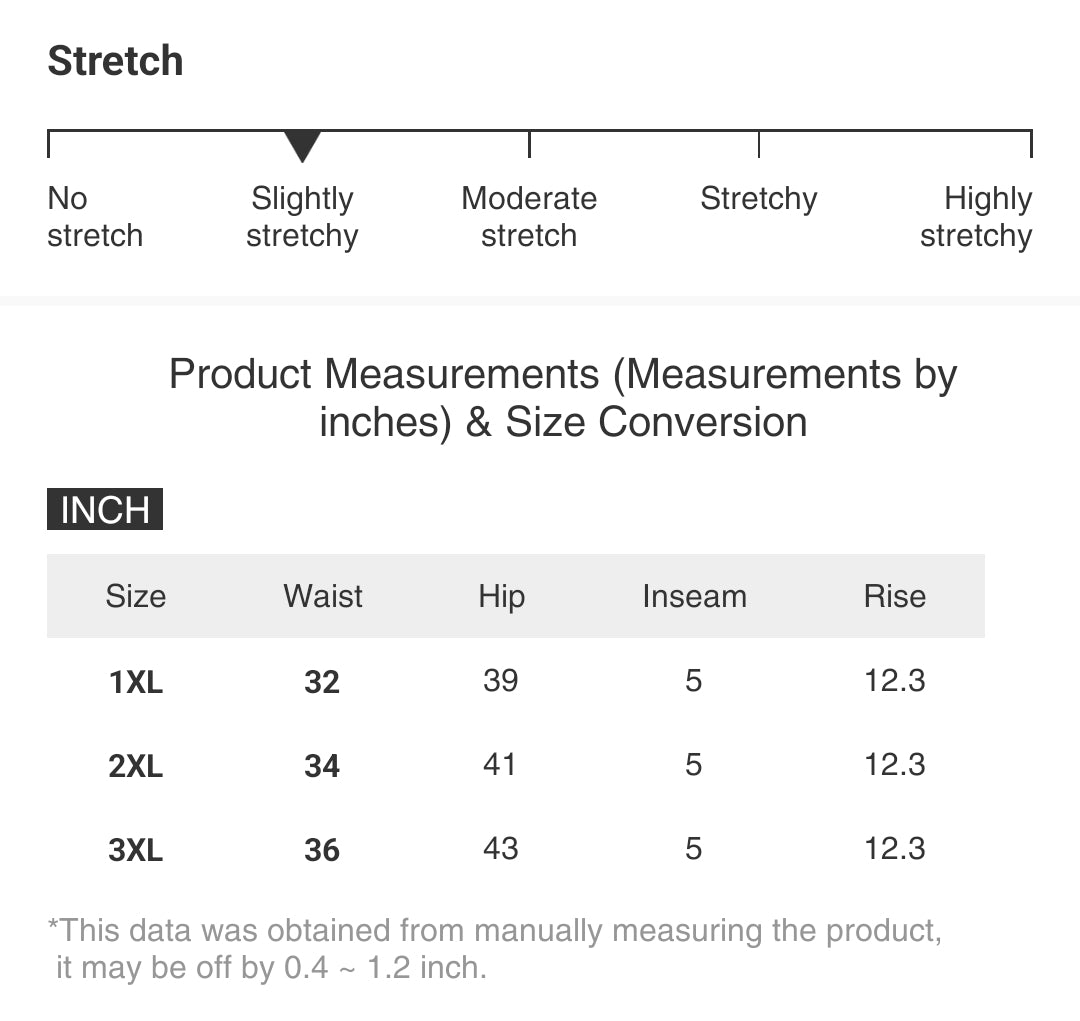The height and width of the screenshot is (1021, 1080).
Task: Select the INCH unit tab
Action: 105,509
